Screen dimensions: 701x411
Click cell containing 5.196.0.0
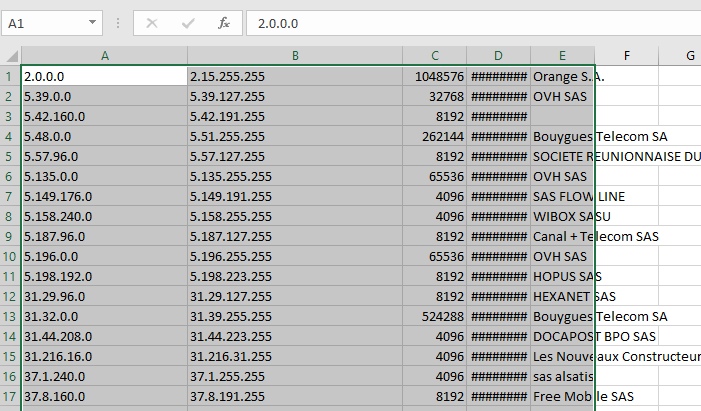coord(105,256)
